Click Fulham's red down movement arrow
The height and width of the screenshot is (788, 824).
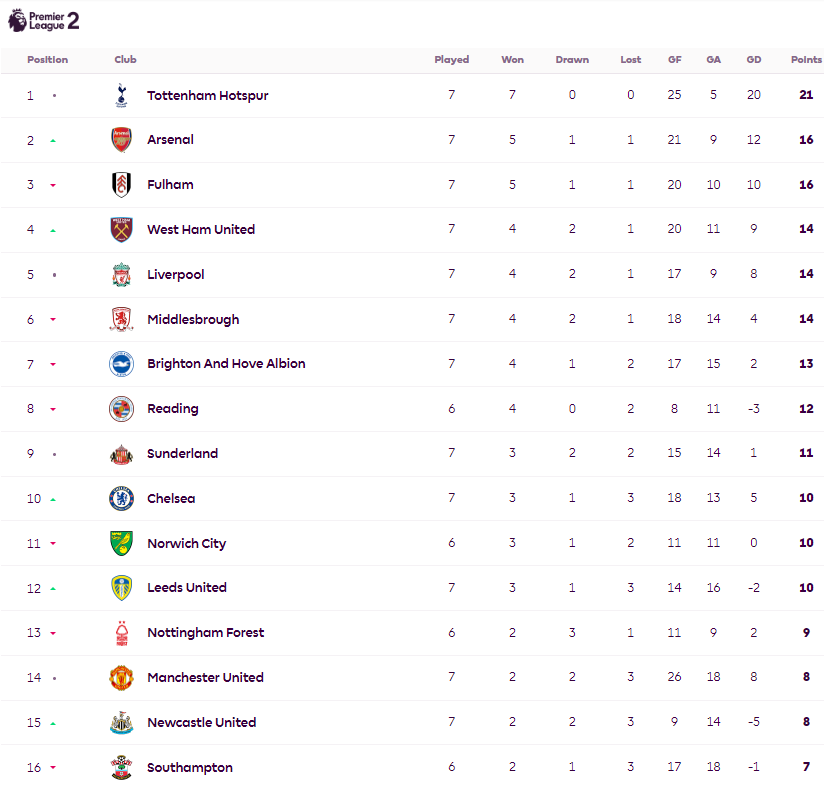53,185
